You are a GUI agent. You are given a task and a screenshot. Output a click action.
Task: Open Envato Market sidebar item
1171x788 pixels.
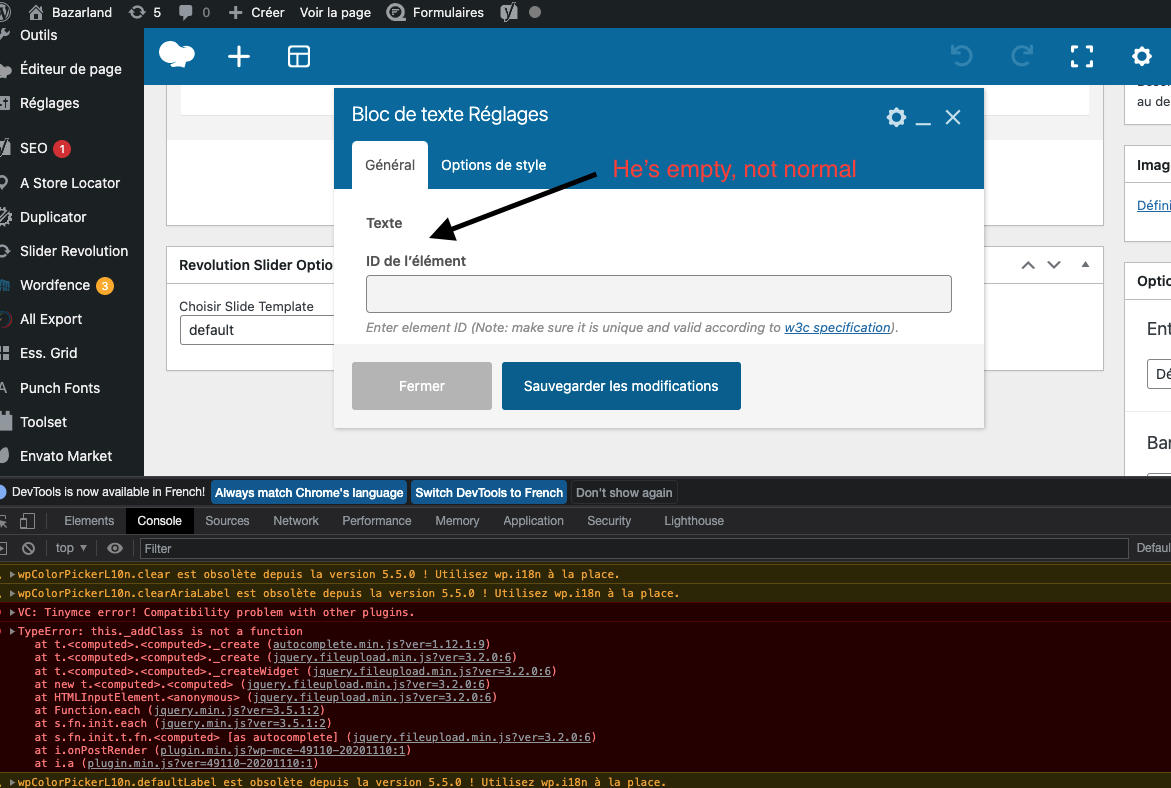[x=66, y=456]
